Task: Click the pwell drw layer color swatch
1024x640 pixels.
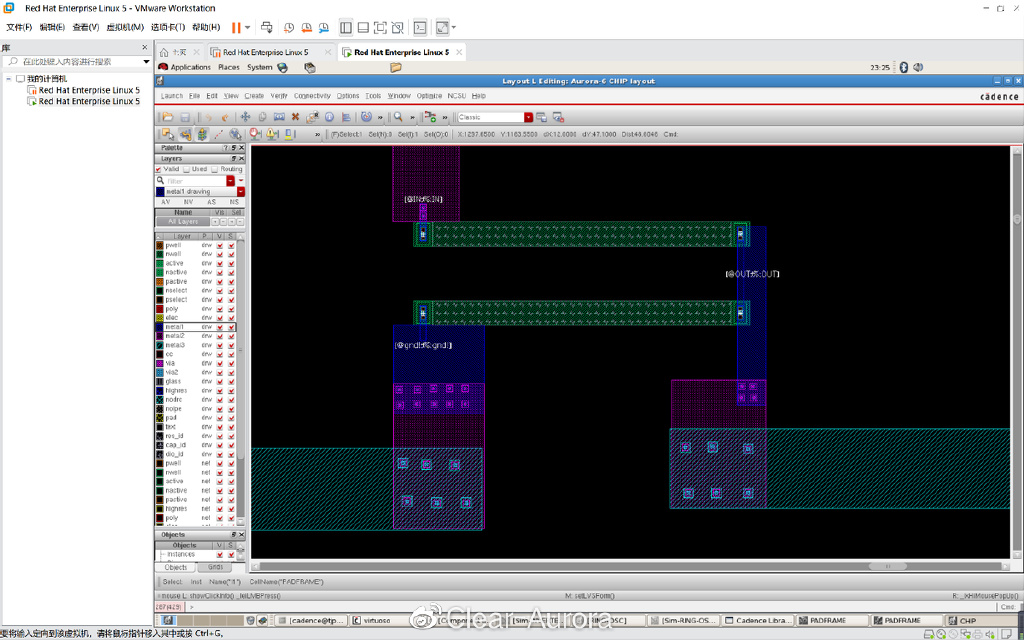Action: [159, 246]
